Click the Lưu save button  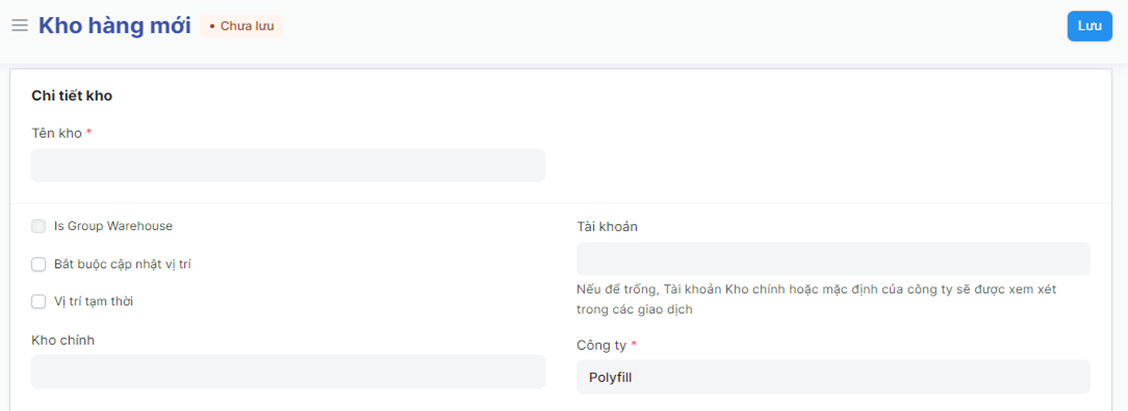pos(1089,26)
